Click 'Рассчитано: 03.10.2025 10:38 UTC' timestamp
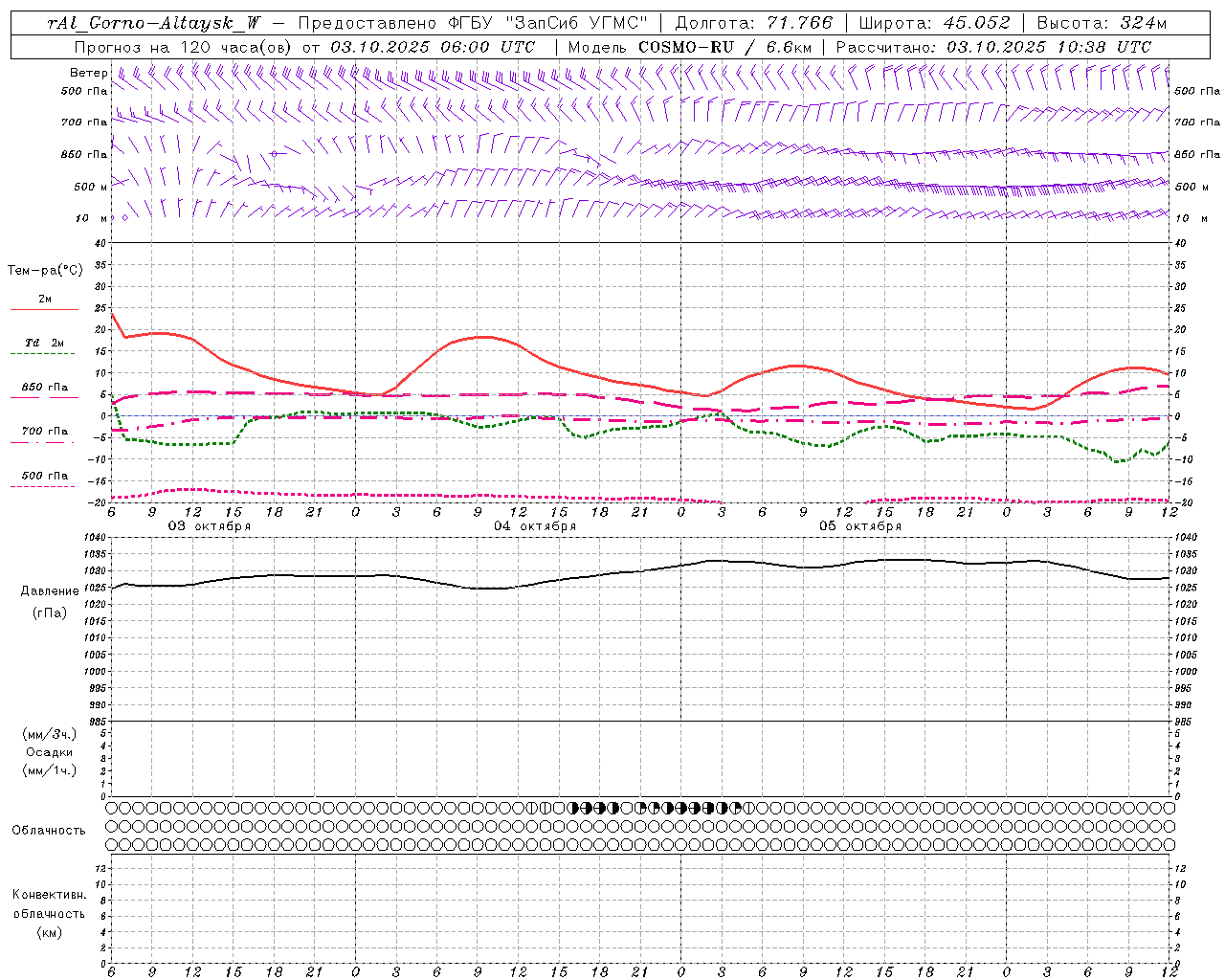 (x=993, y=47)
